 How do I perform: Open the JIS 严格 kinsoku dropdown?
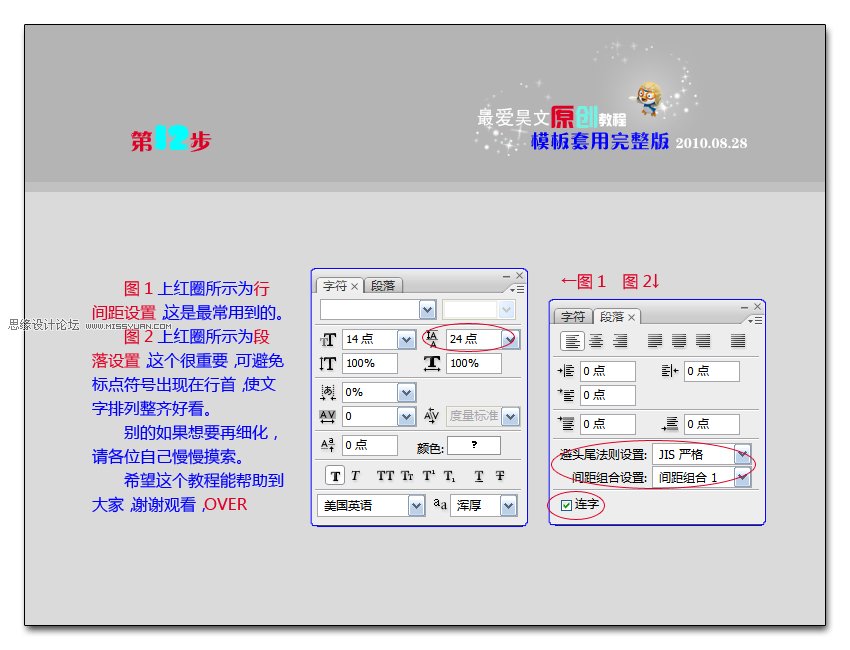pos(743,454)
